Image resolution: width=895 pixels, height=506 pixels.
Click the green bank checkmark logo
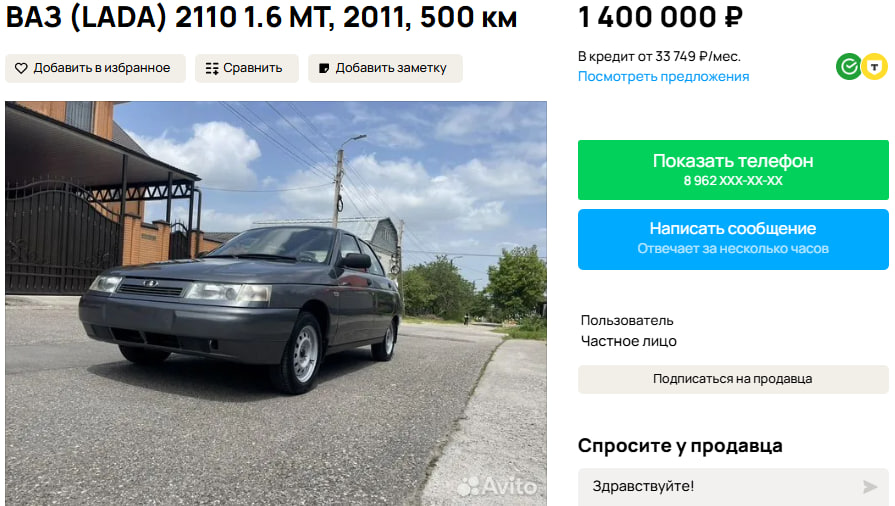coord(849,67)
